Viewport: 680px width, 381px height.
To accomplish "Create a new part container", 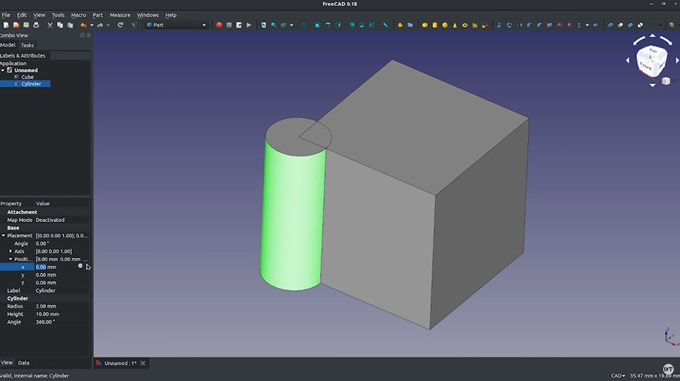I will (x=400, y=25).
